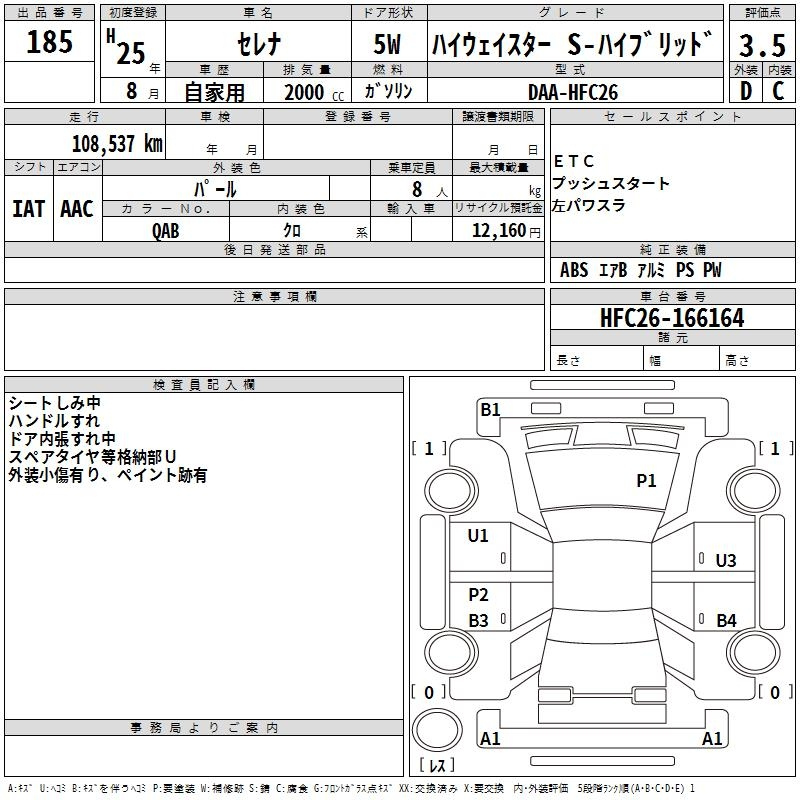Select inspector note シートしみ中
This screenshot has height=800, width=800.
coord(55,403)
